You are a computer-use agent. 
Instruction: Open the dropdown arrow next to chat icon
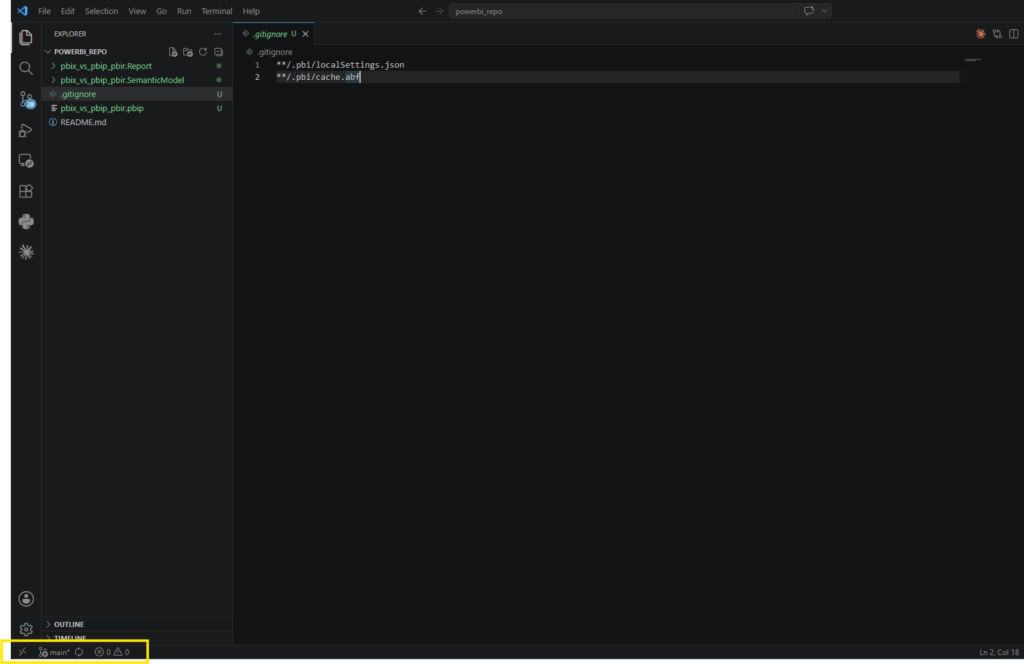click(824, 11)
